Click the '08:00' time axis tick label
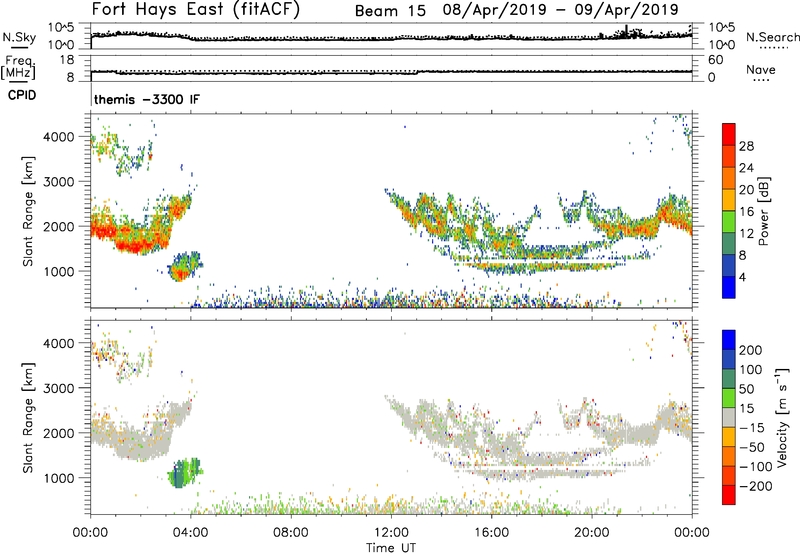Screen dimensions: 800x554 click(291, 533)
